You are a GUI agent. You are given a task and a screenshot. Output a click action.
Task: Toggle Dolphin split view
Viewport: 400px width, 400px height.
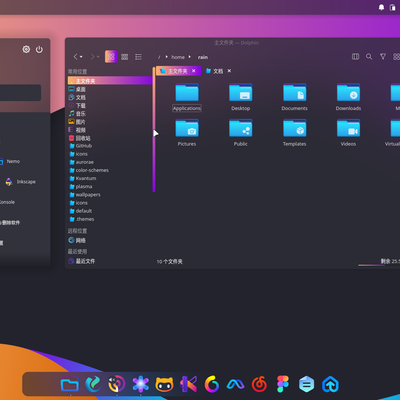click(356, 57)
